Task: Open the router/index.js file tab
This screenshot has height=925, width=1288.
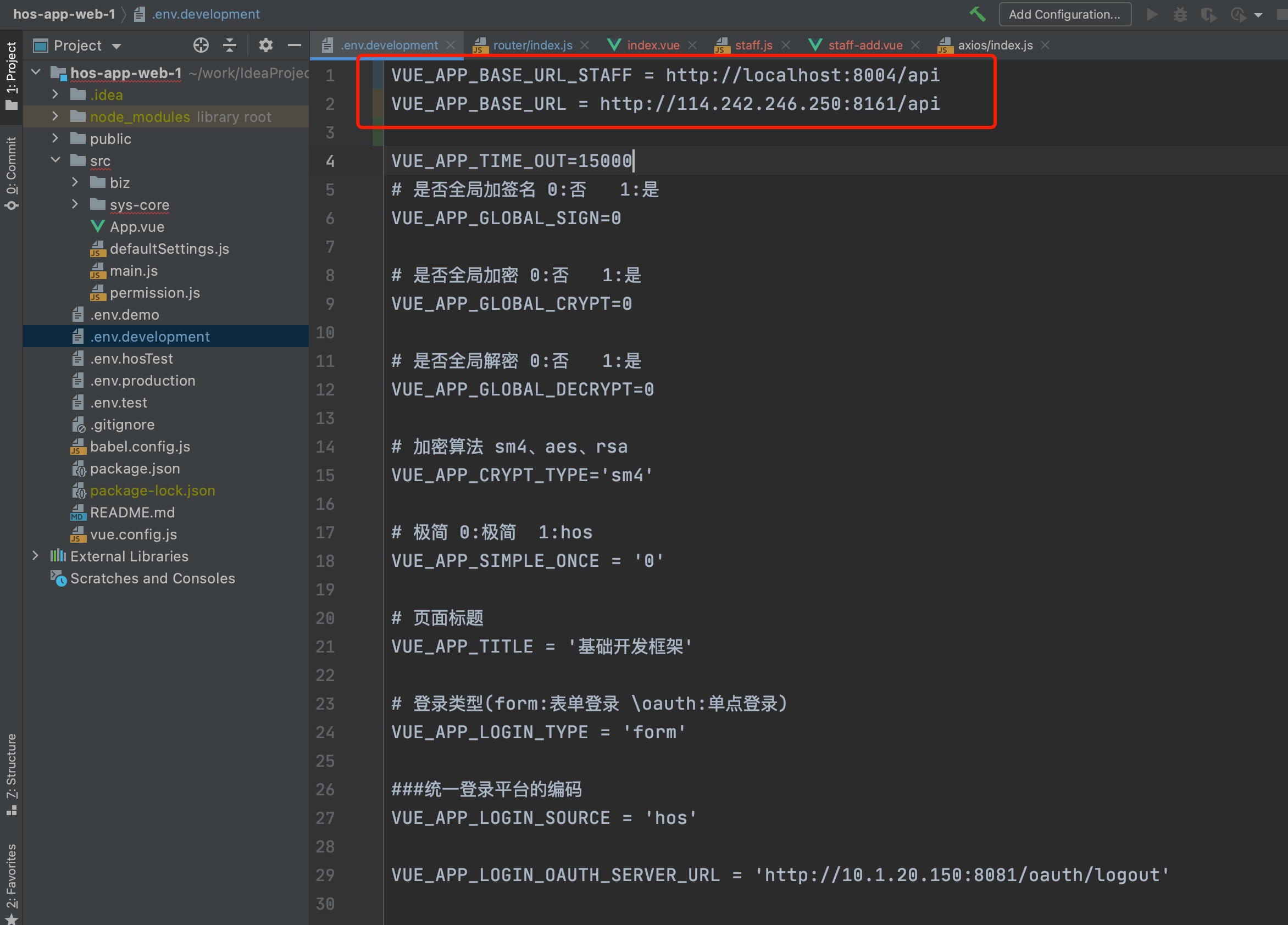Action: pyautogui.click(x=530, y=45)
